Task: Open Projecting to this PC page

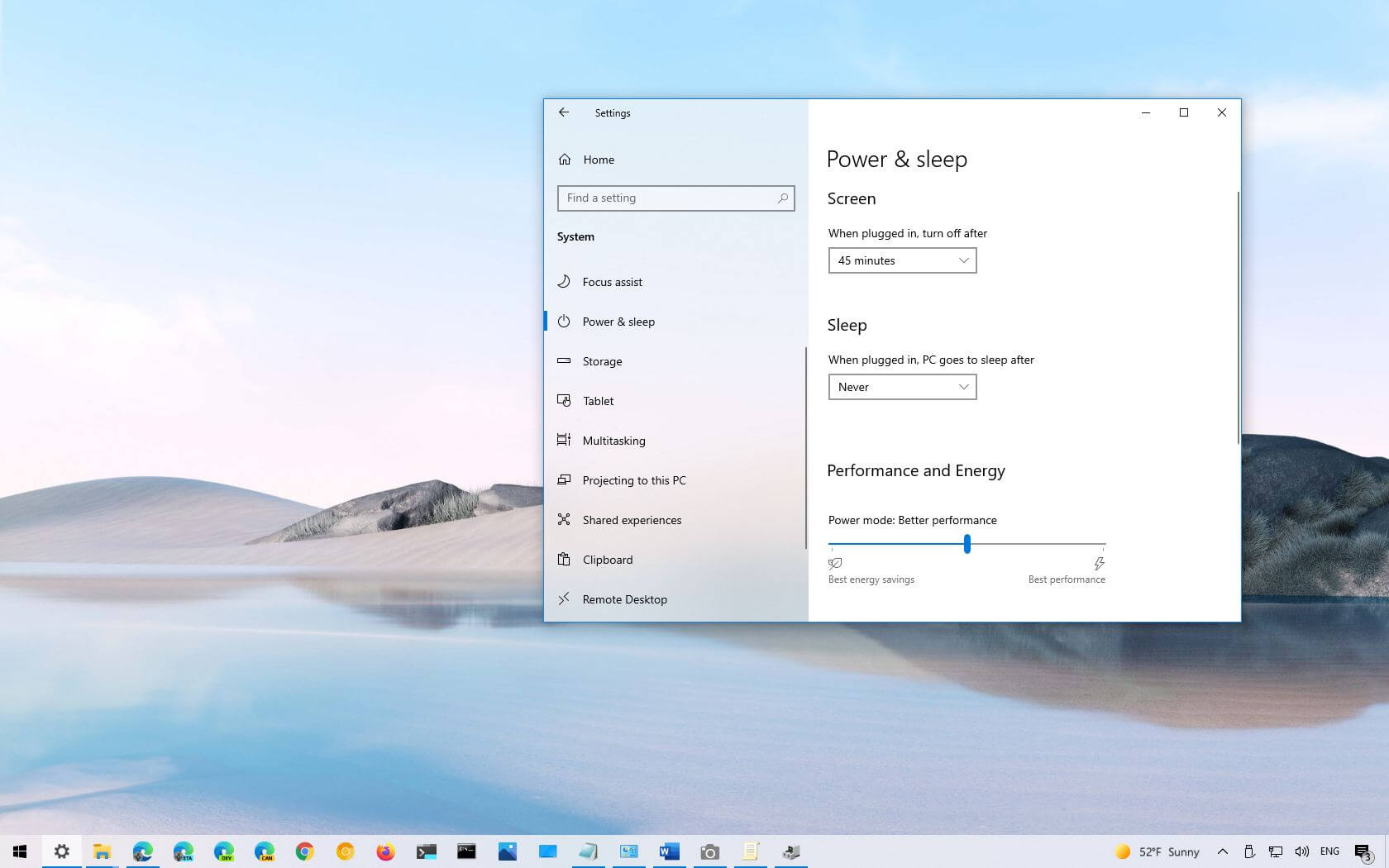Action: coord(675,480)
